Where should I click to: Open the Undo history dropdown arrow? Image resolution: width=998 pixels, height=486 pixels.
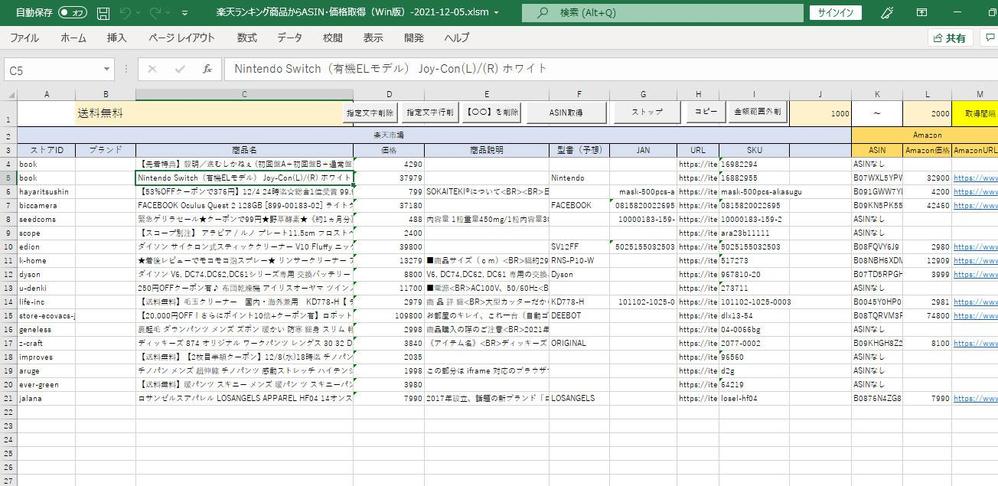click(x=139, y=13)
